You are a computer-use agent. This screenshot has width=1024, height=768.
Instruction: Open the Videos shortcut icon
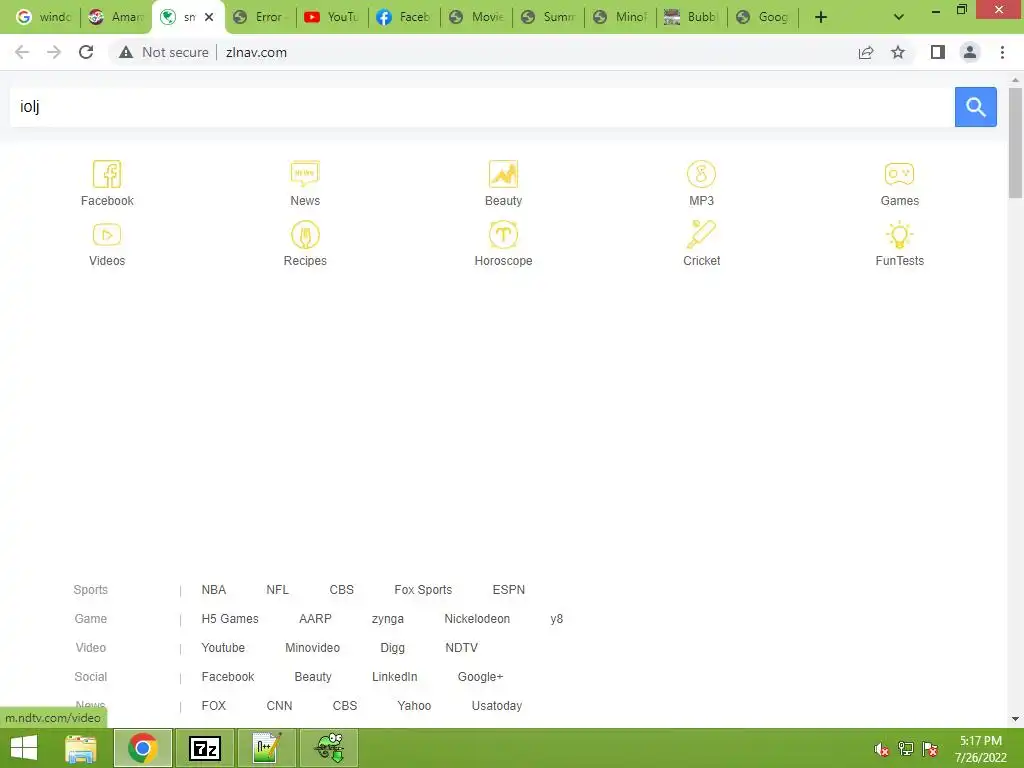107,234
